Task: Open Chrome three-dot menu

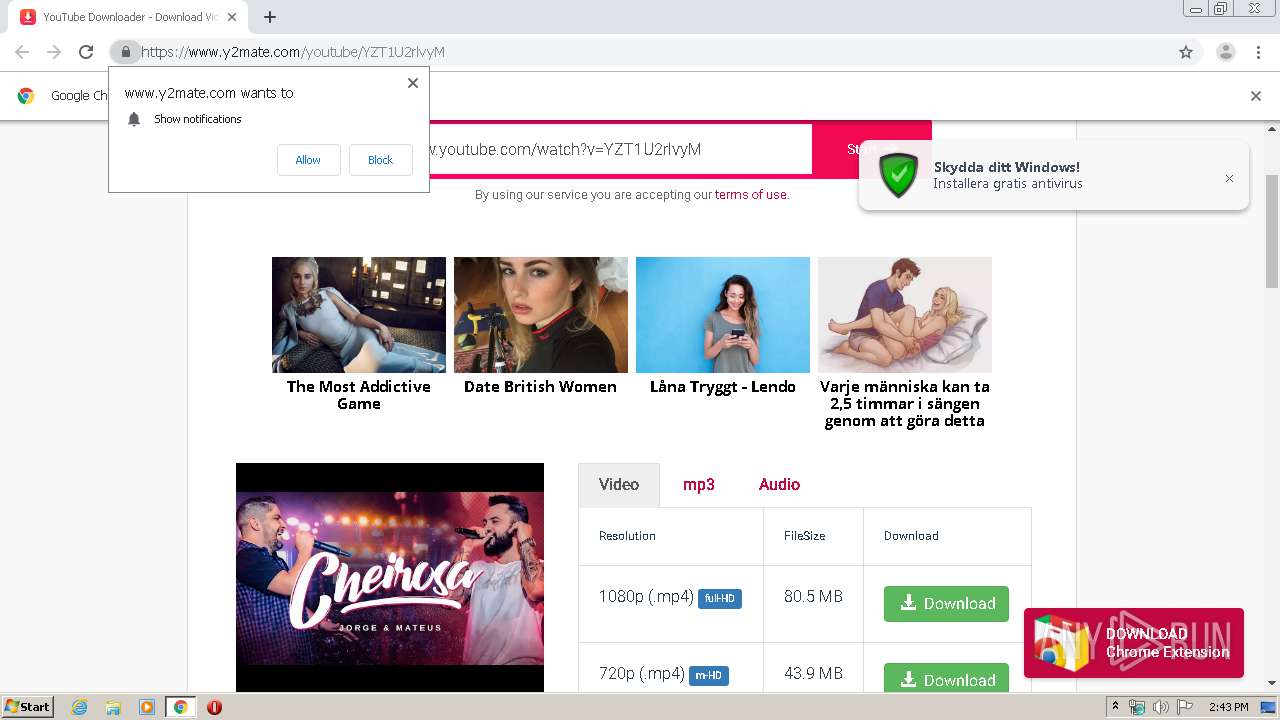Action: click(1258, 52)
